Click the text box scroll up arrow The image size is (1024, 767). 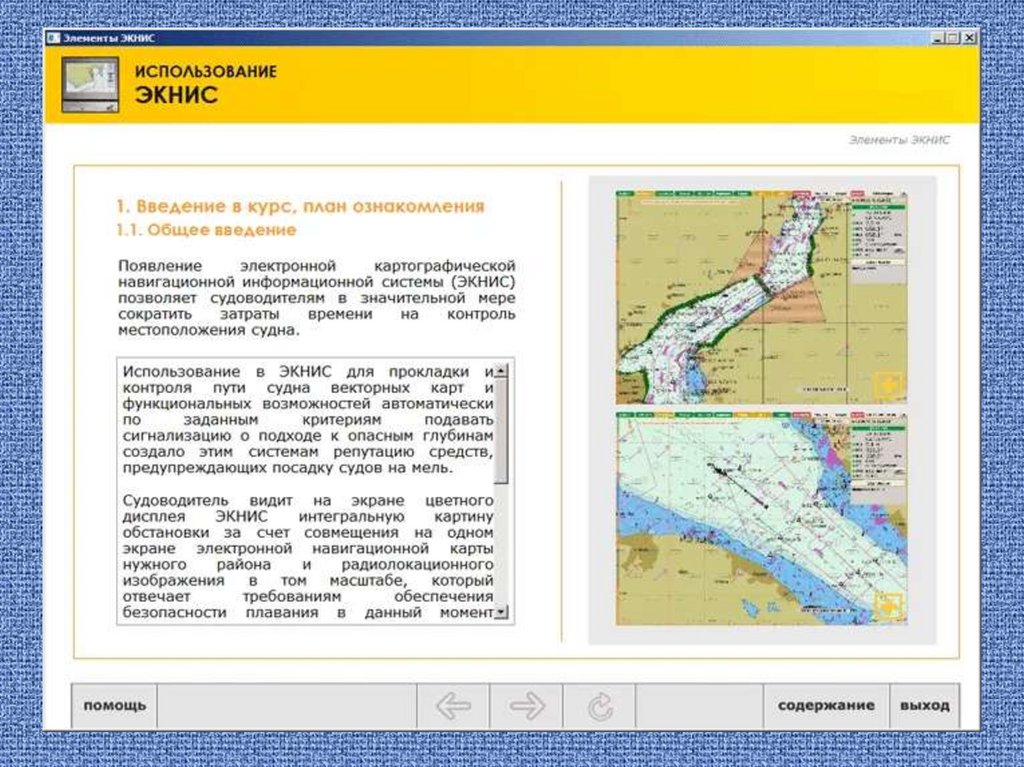(x=501, y=371)
